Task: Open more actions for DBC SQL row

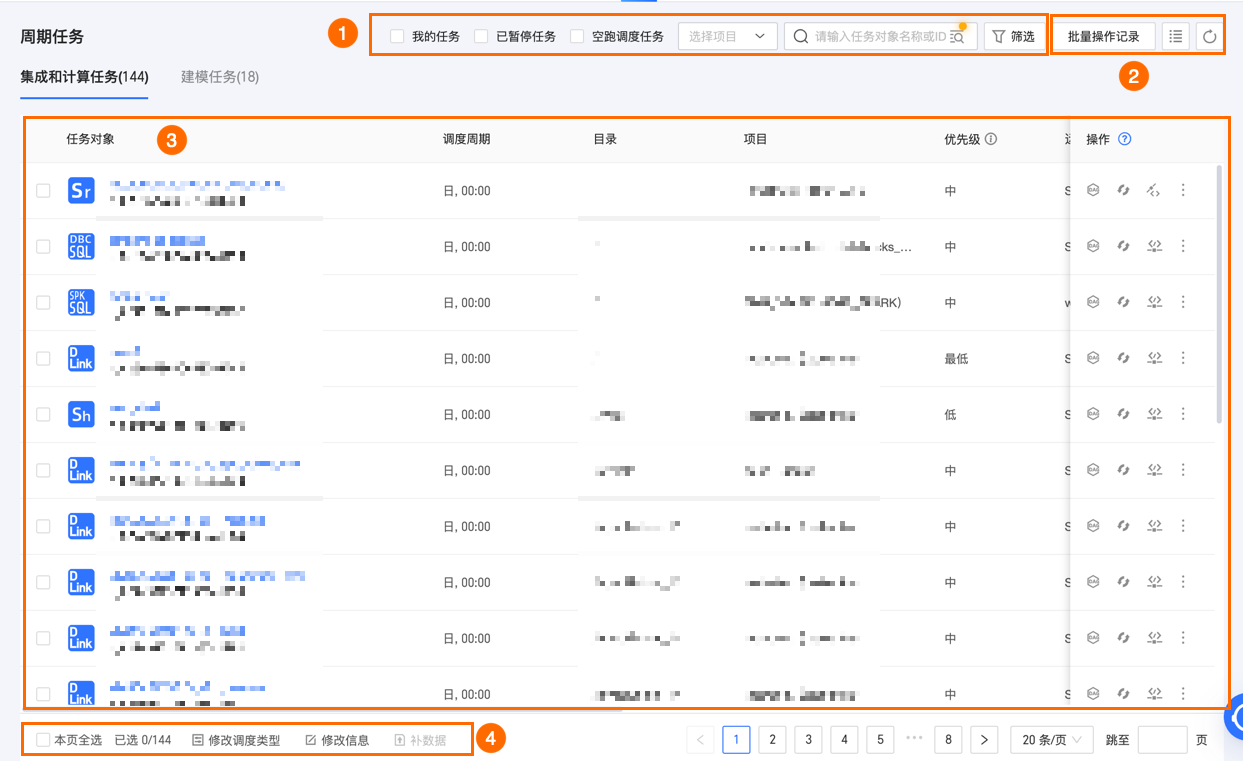Action: tap(1183, 246)
